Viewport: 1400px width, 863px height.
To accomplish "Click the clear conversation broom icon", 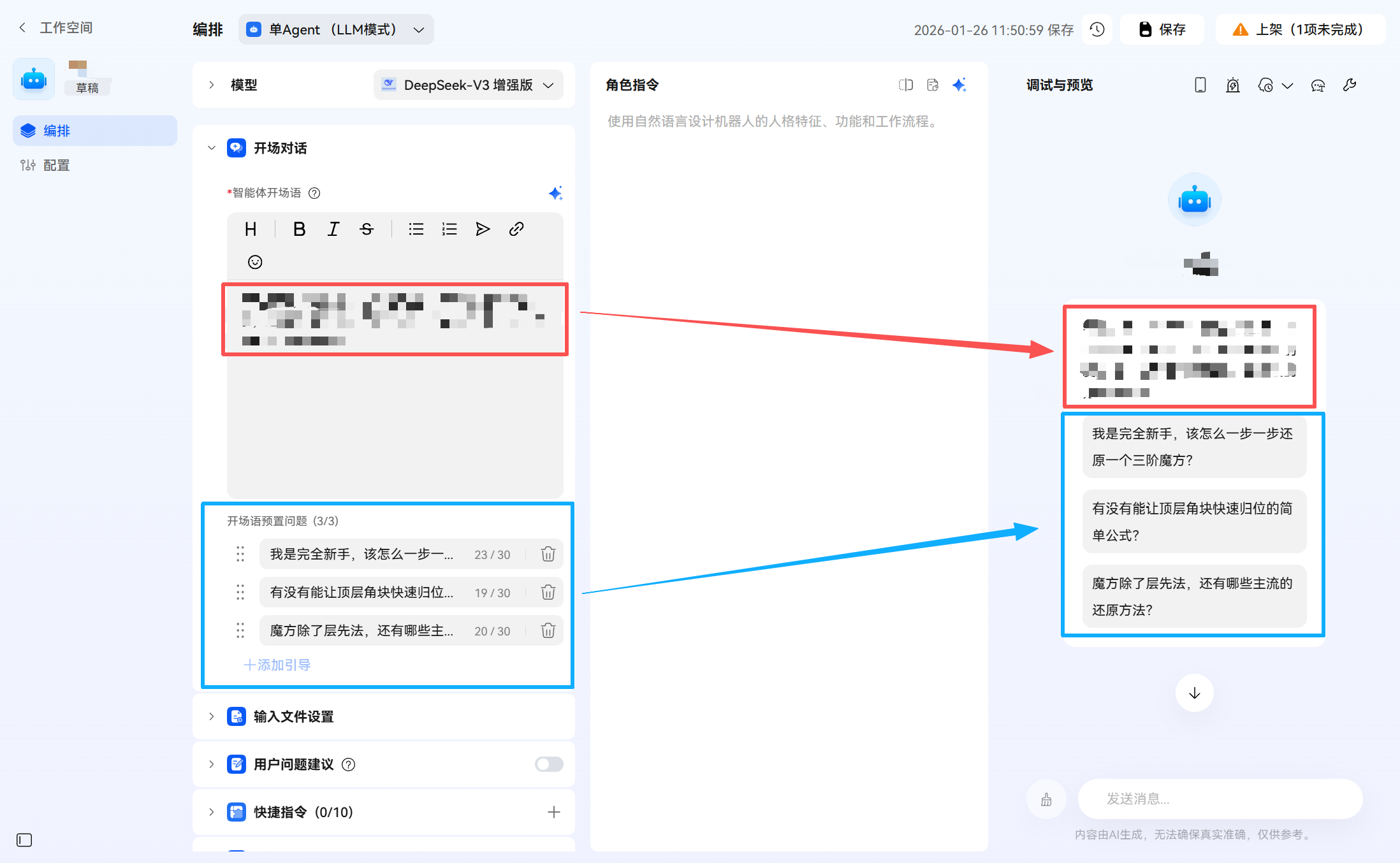I will click(x=1046, y=799).
